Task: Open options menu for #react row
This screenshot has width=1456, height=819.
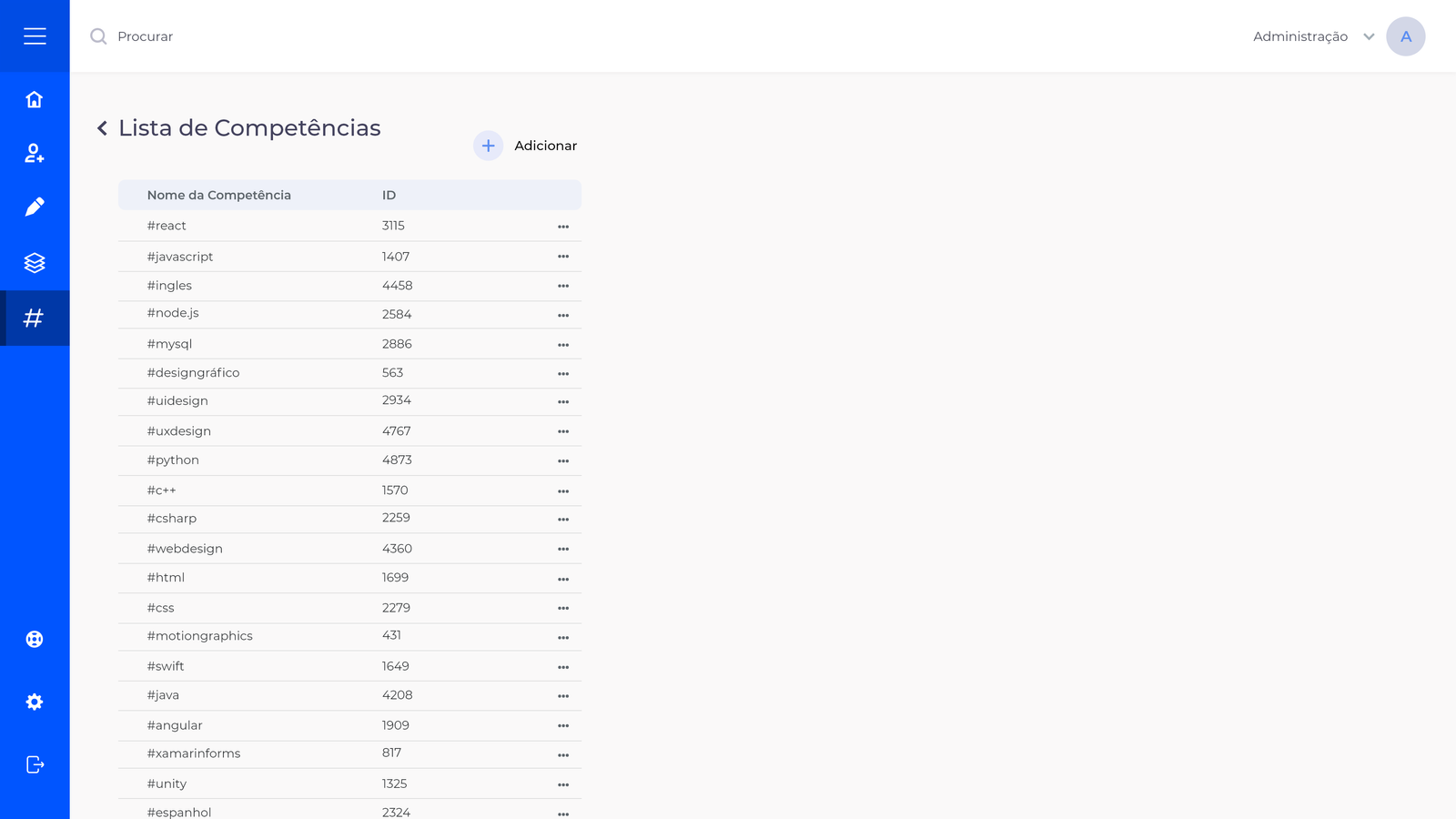Action: point(563,227)
